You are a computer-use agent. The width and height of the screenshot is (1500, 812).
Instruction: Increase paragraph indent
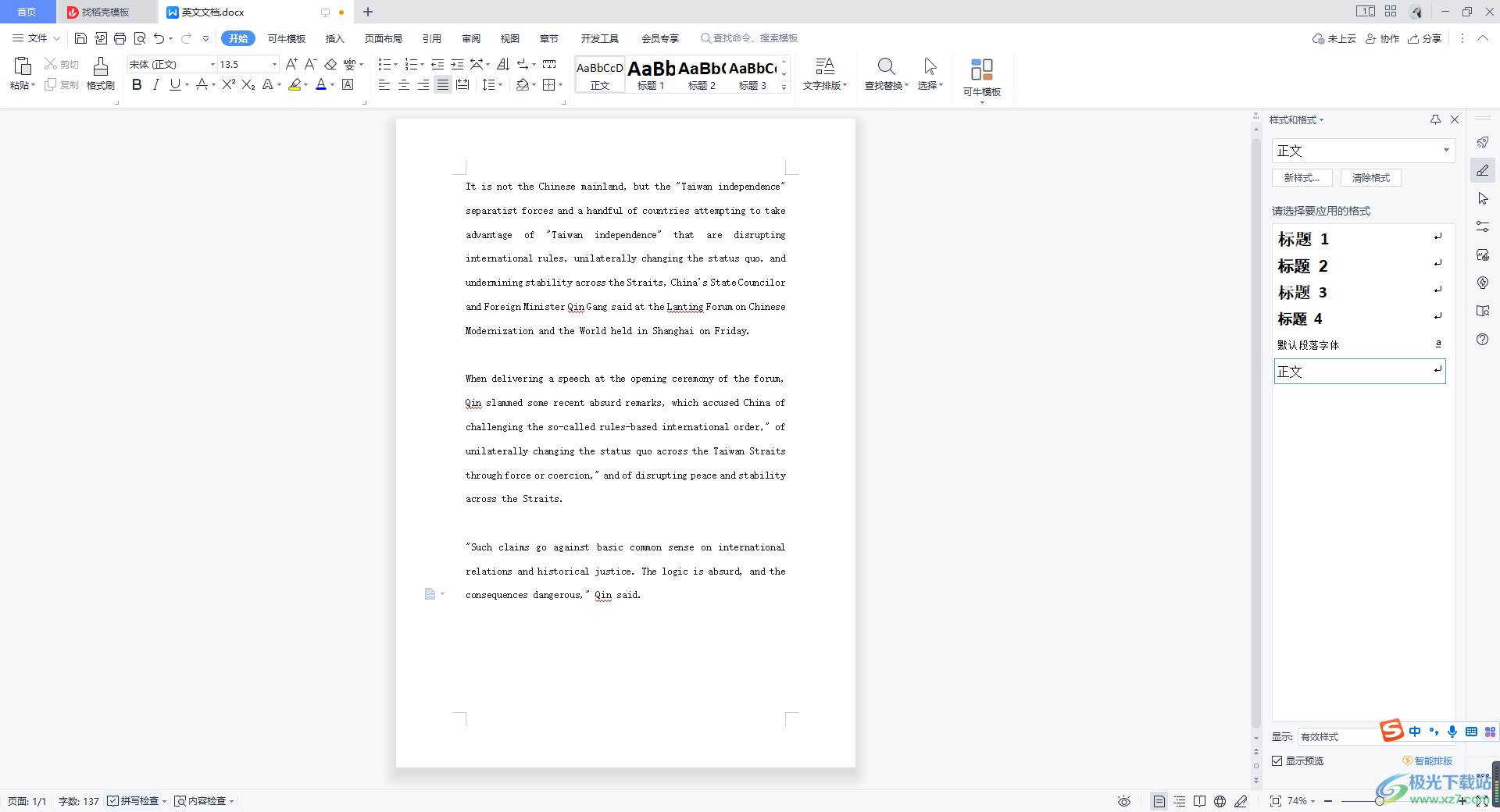point(457,64)
